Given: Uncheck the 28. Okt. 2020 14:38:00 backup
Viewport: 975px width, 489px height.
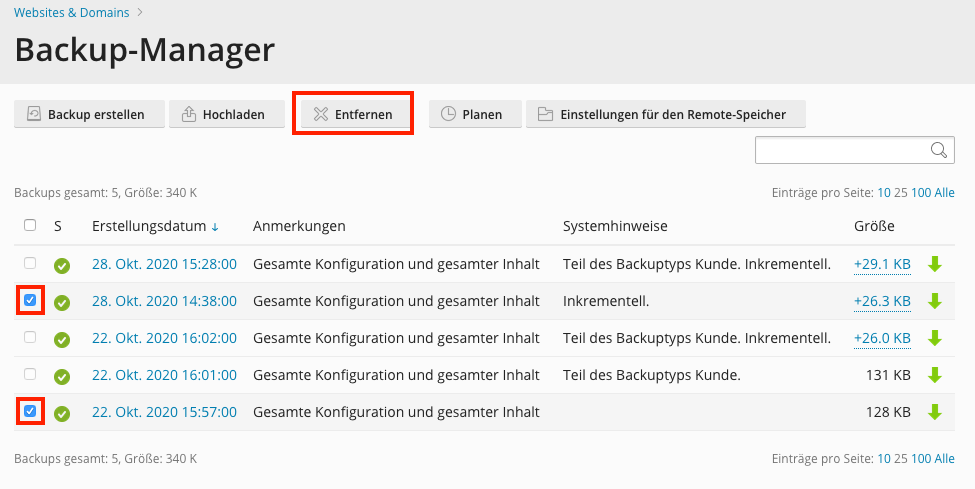Looking at the screenshot, I should pyautogui.click(x=30, y=300).
